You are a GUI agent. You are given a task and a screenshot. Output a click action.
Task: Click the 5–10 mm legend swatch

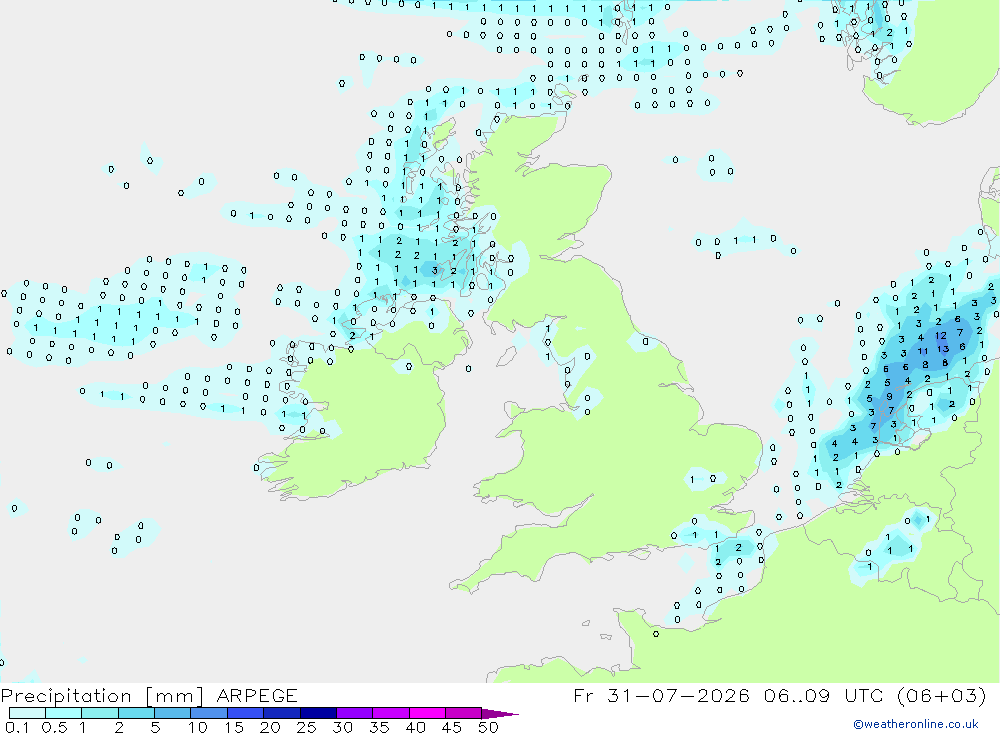tap(173, 713)
